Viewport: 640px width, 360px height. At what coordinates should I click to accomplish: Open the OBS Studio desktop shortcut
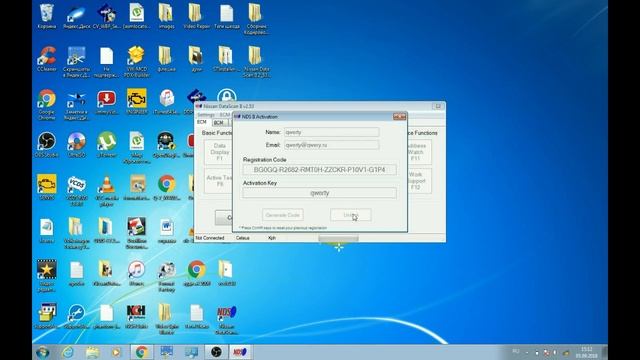[47, 144]
